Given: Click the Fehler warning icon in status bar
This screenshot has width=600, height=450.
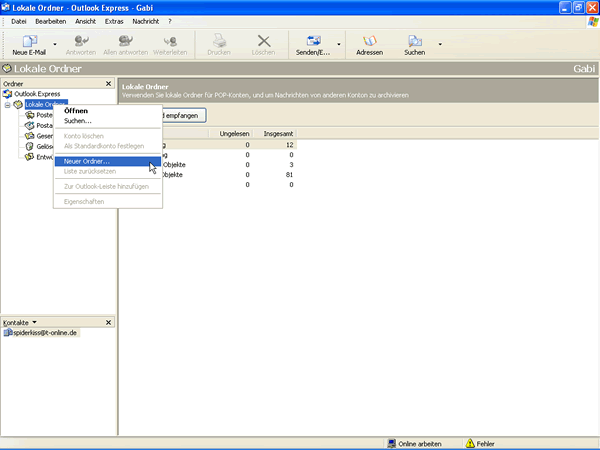Looking at the screenshot, I should point(470,443).
